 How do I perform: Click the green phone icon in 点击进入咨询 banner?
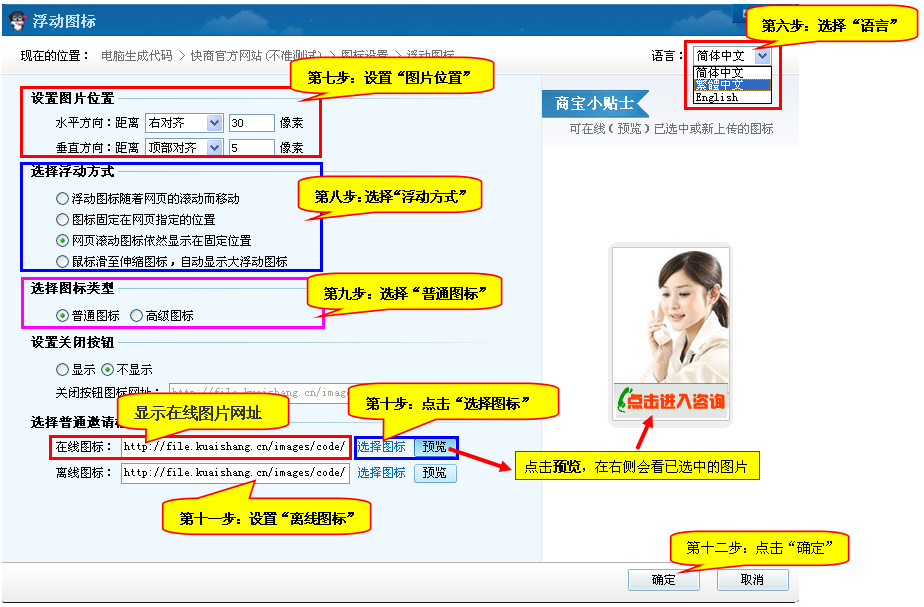627,401
